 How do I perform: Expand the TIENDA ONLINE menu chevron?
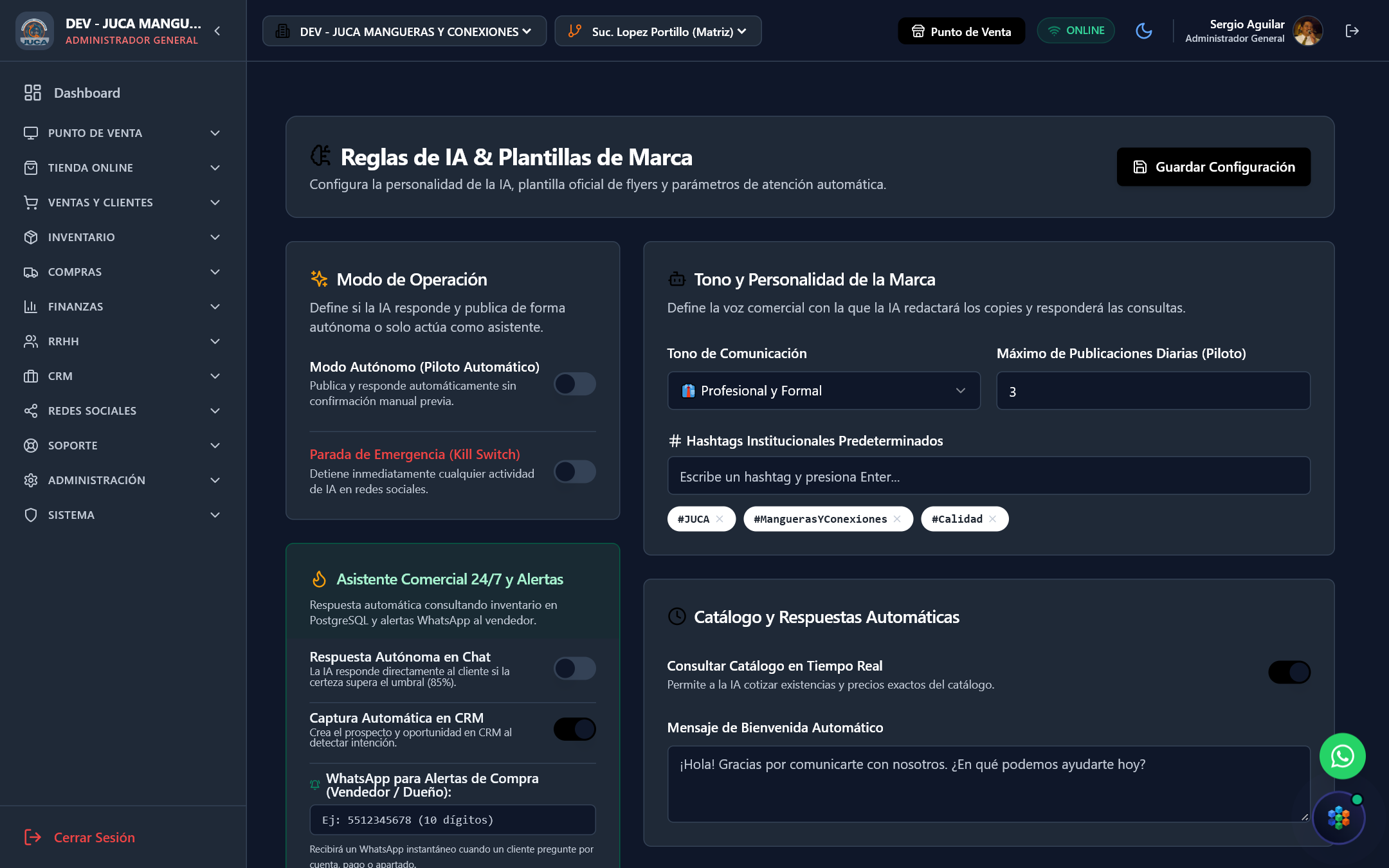(215, 168)
